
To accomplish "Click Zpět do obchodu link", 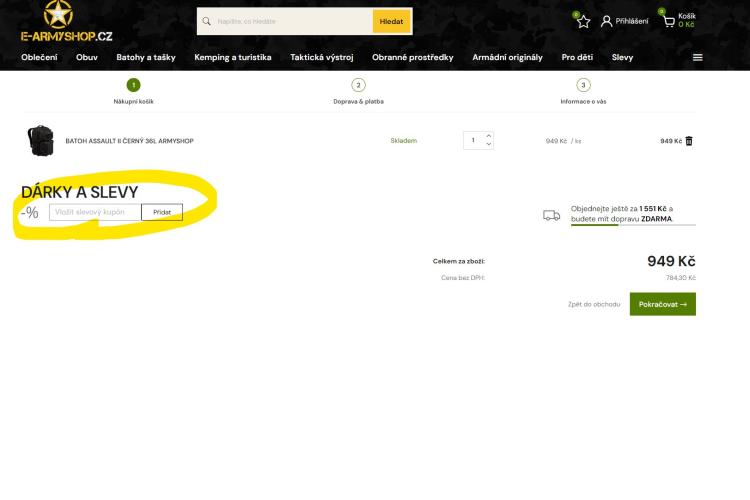I will point(594,304).
